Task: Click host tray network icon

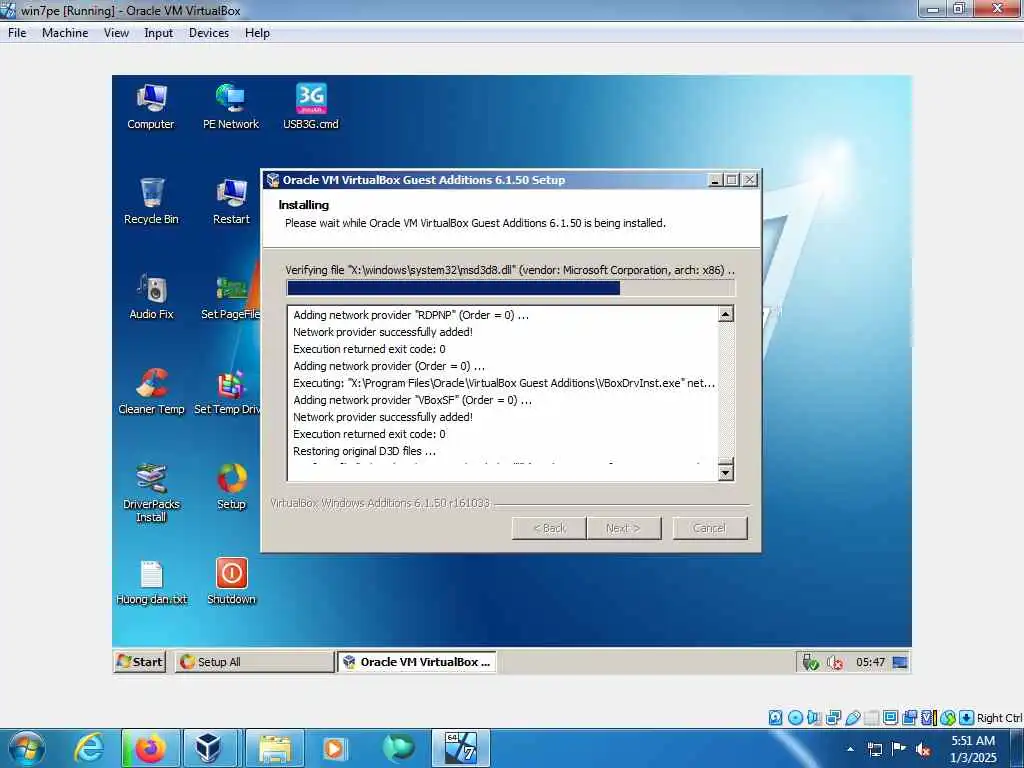Action: pos(874,749)
